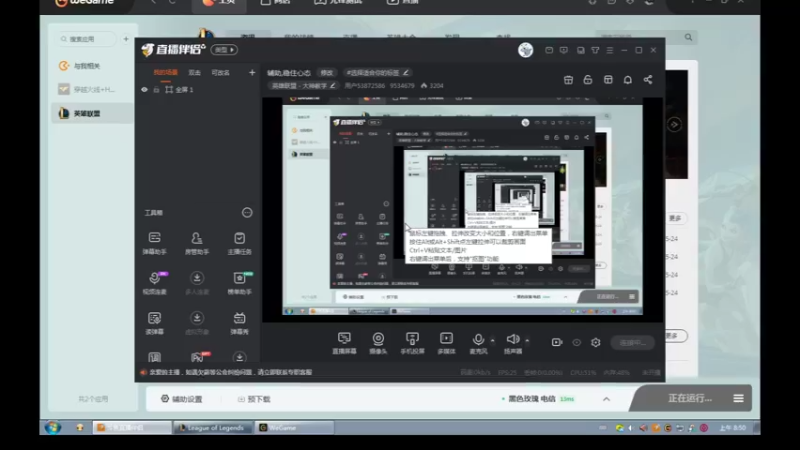Toggle visibility eye of 全屏 1 source
Viewport: 800px width, 450px height.
[144, 90]
